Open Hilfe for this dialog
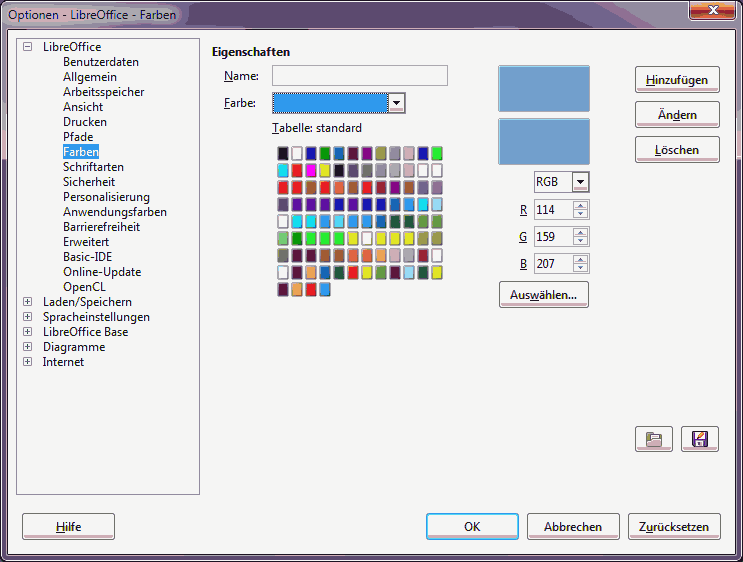The height and width of the screenshot is (562, 743). (x=68, y=526)
